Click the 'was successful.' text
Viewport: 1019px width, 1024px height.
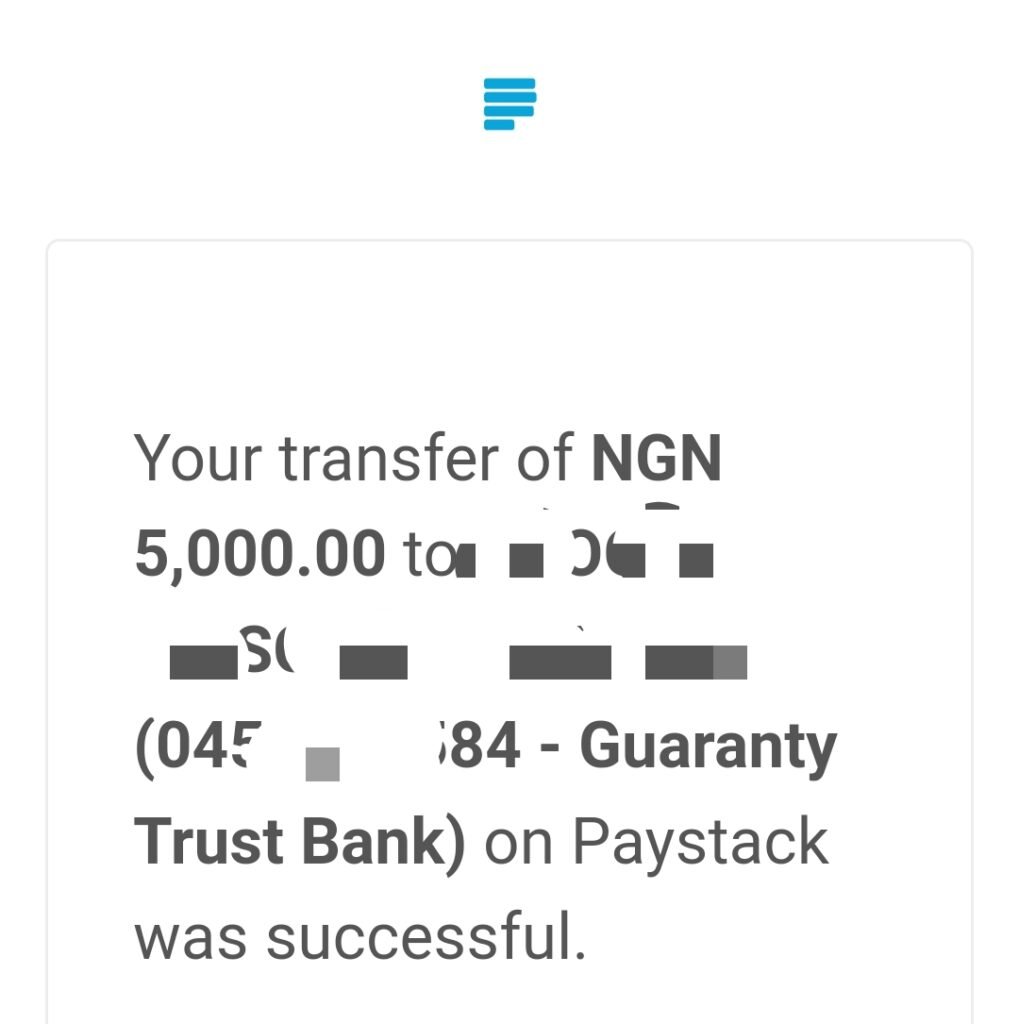[x=360, y=936]
